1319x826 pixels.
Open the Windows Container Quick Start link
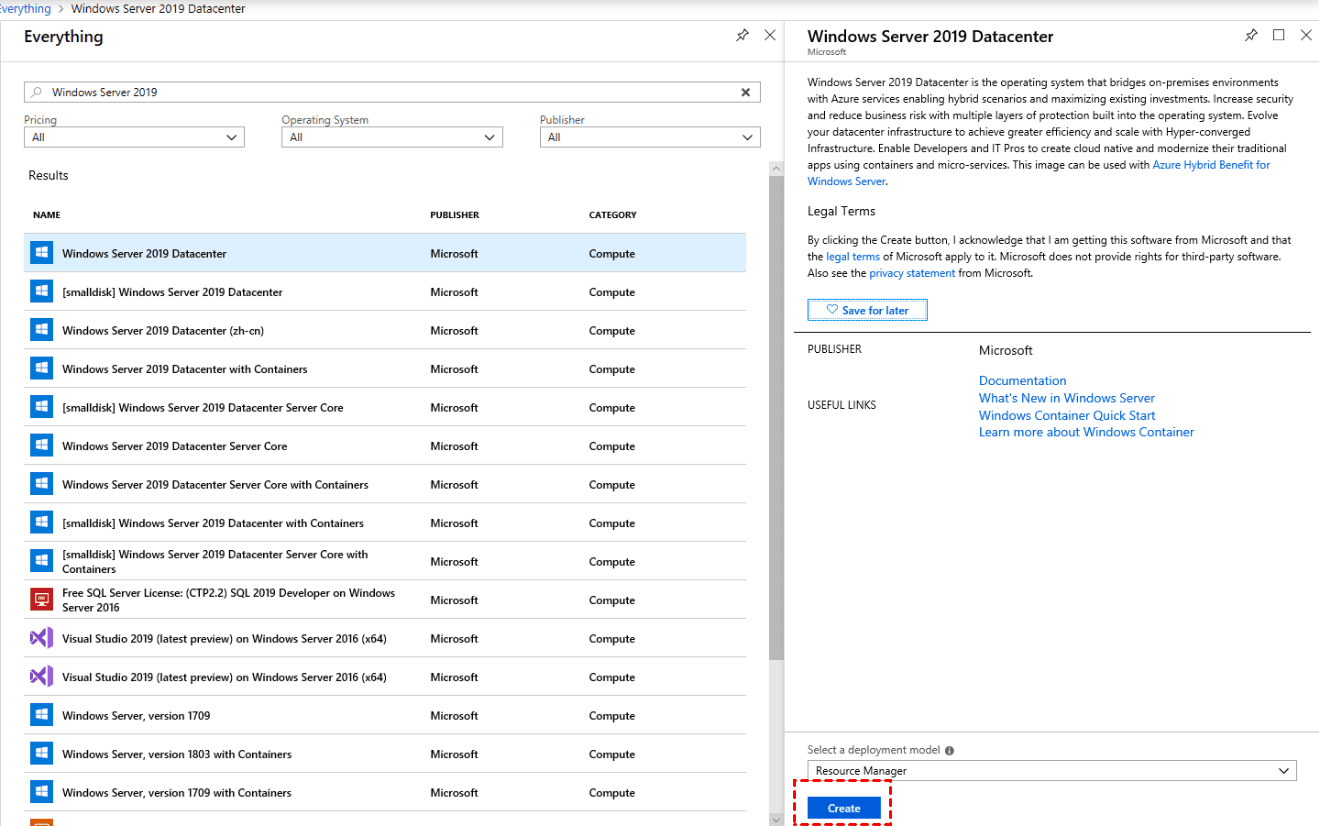pyautogui.click(x=1066, y=415)
